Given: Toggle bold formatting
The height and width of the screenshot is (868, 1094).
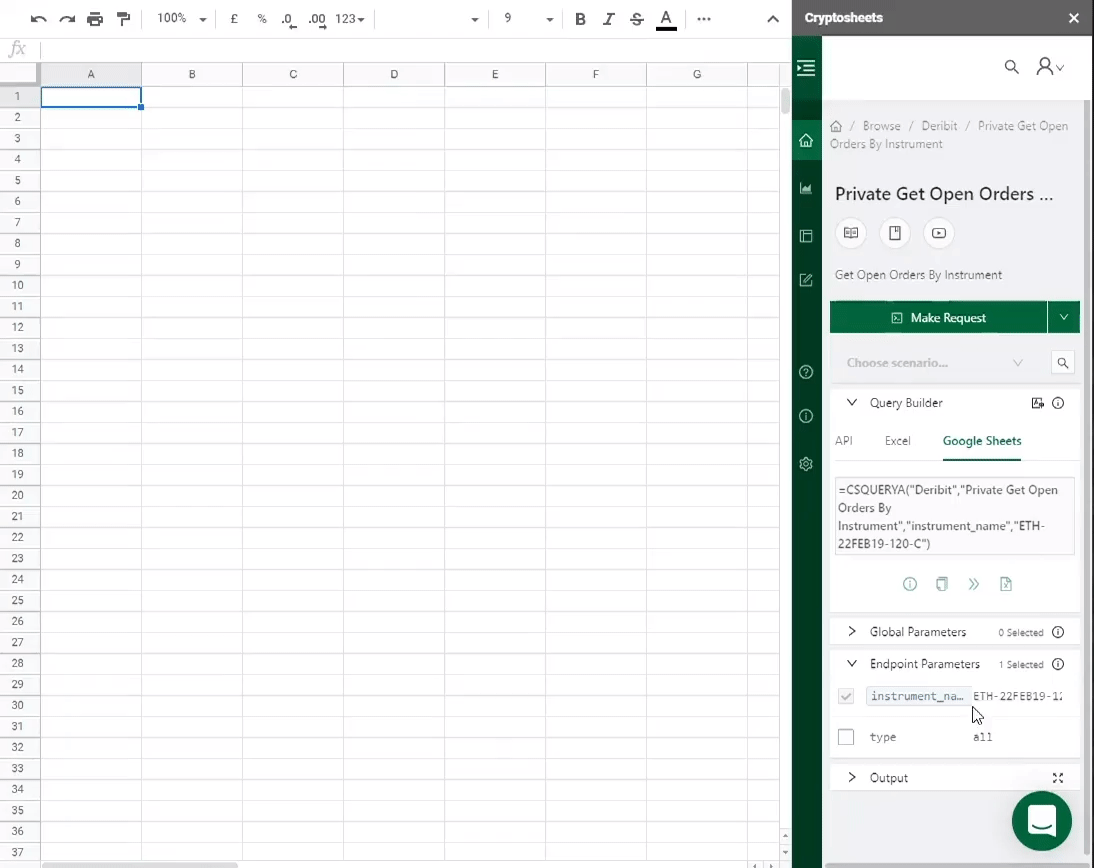Looking at the screenshot, I should pos(580,19).
